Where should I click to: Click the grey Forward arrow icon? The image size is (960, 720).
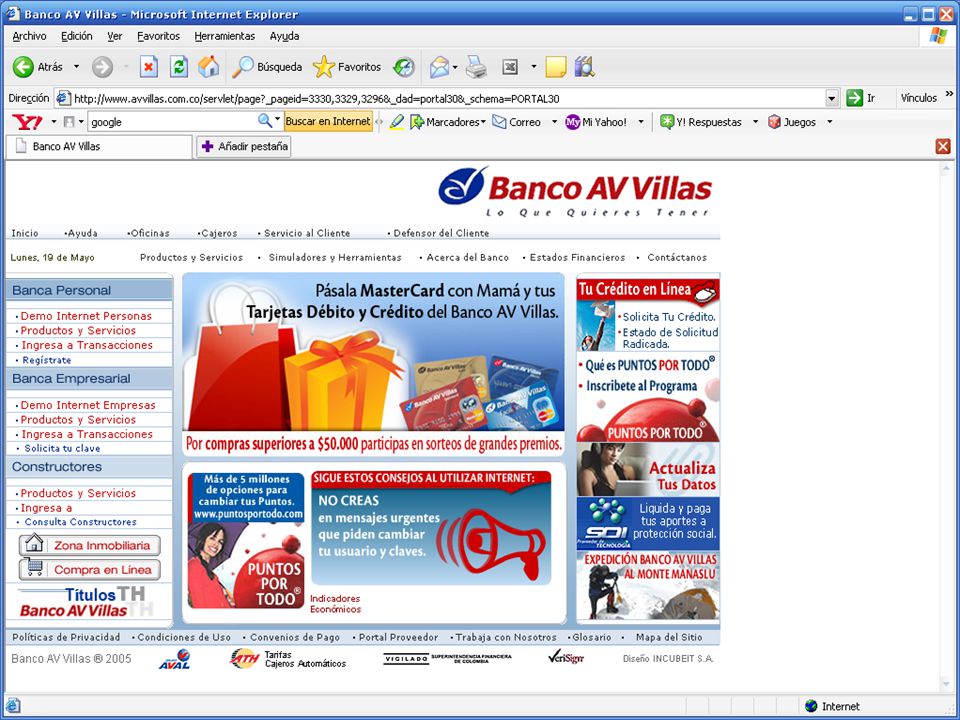102,67
